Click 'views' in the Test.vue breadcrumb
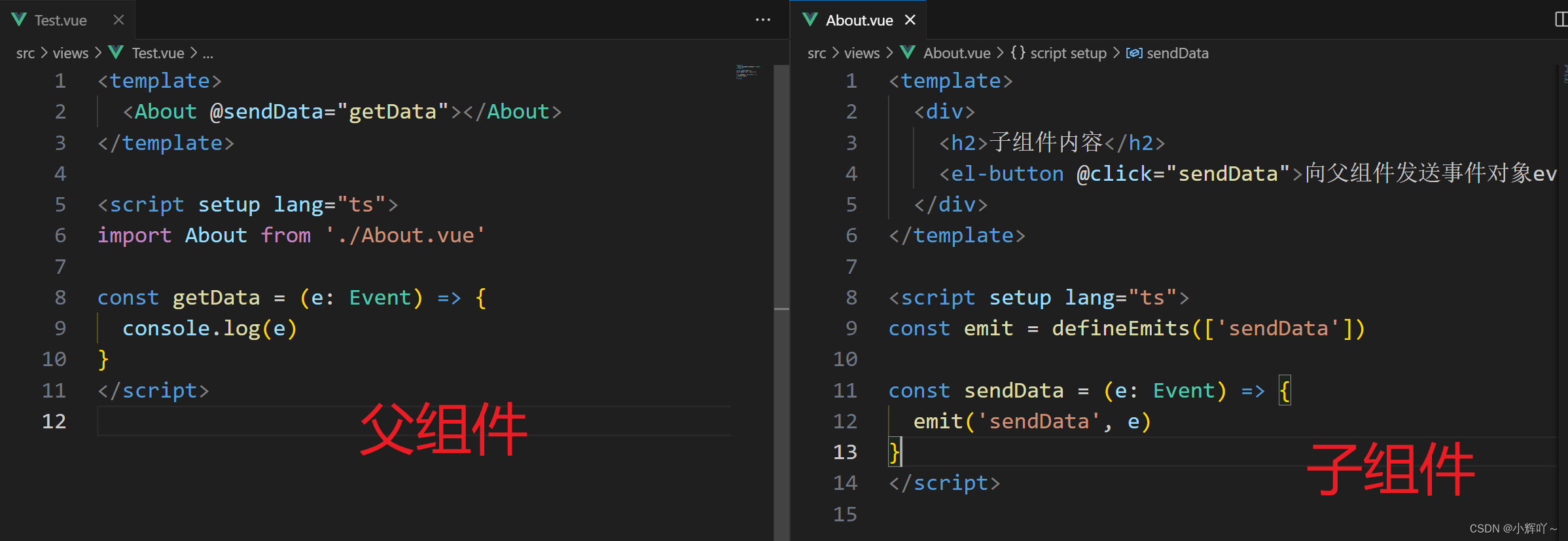The image size is (1568, 541). click(70, 53)
